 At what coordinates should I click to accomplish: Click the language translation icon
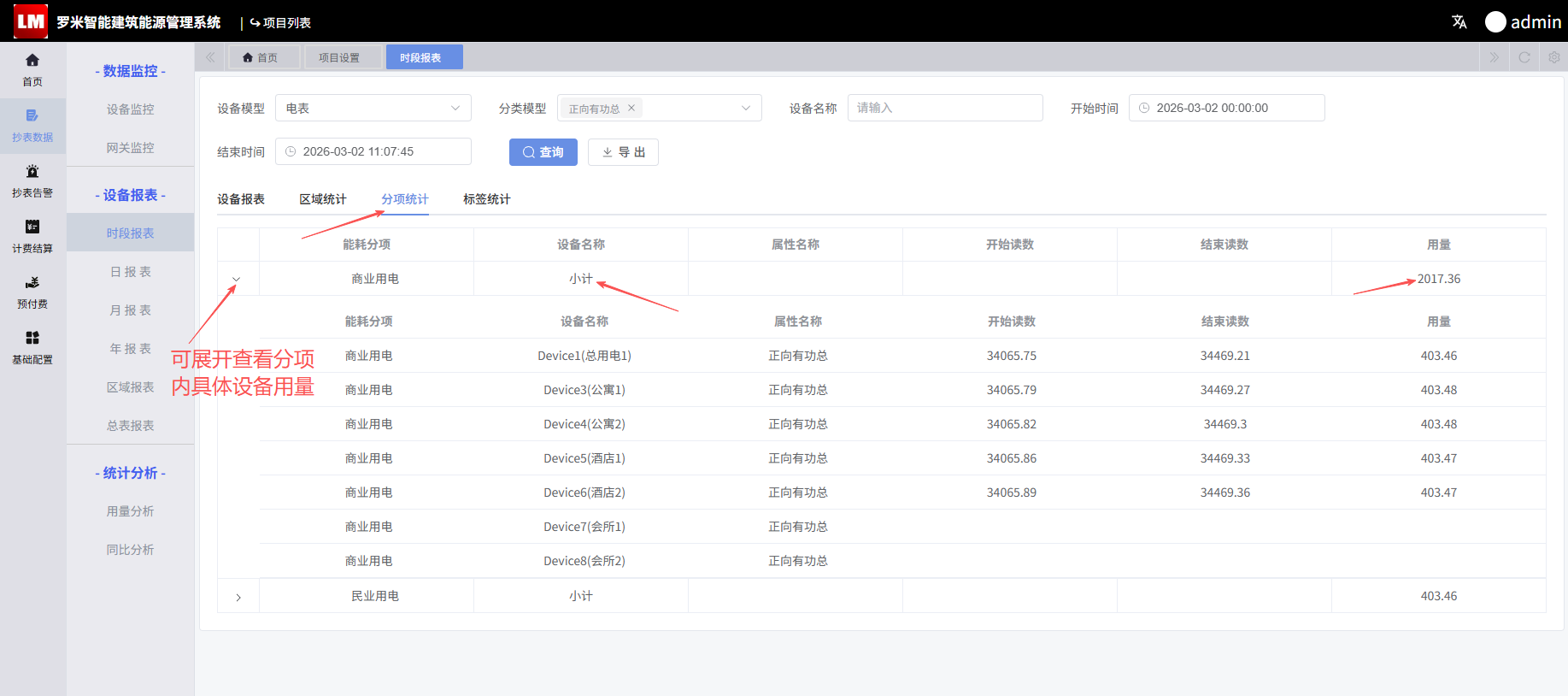(1459, 22)
